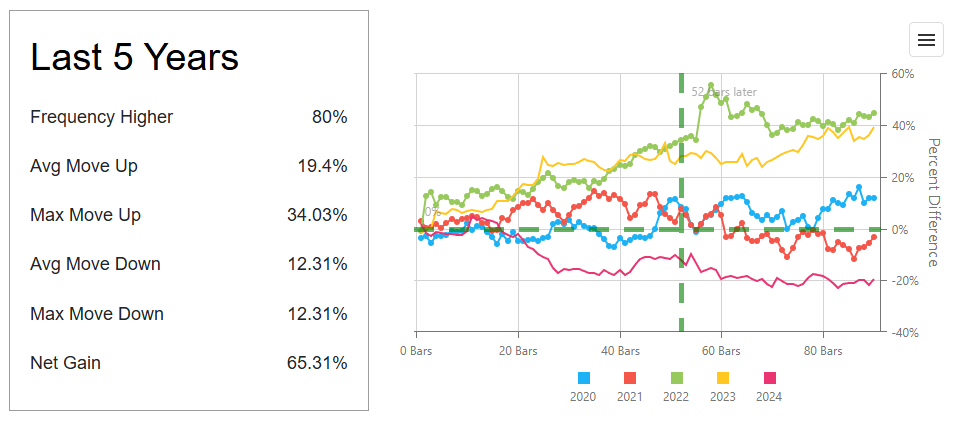Hide the 2022 series via its legend label
The height and width of the screenshot is (422, 958).
pos(677,397)
